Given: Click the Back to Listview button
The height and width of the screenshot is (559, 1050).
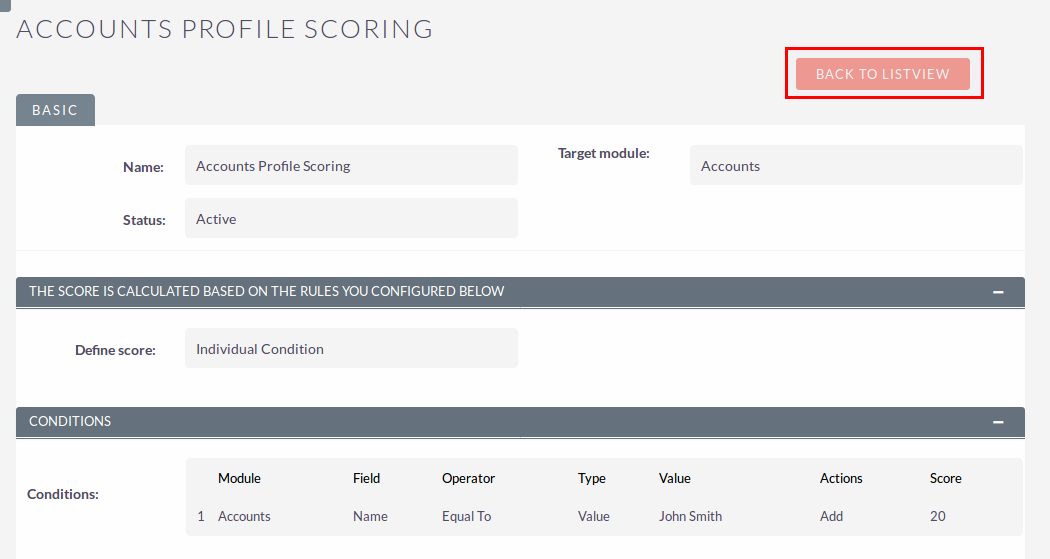Looking at the screenshot, I should (x=883, y=74).
